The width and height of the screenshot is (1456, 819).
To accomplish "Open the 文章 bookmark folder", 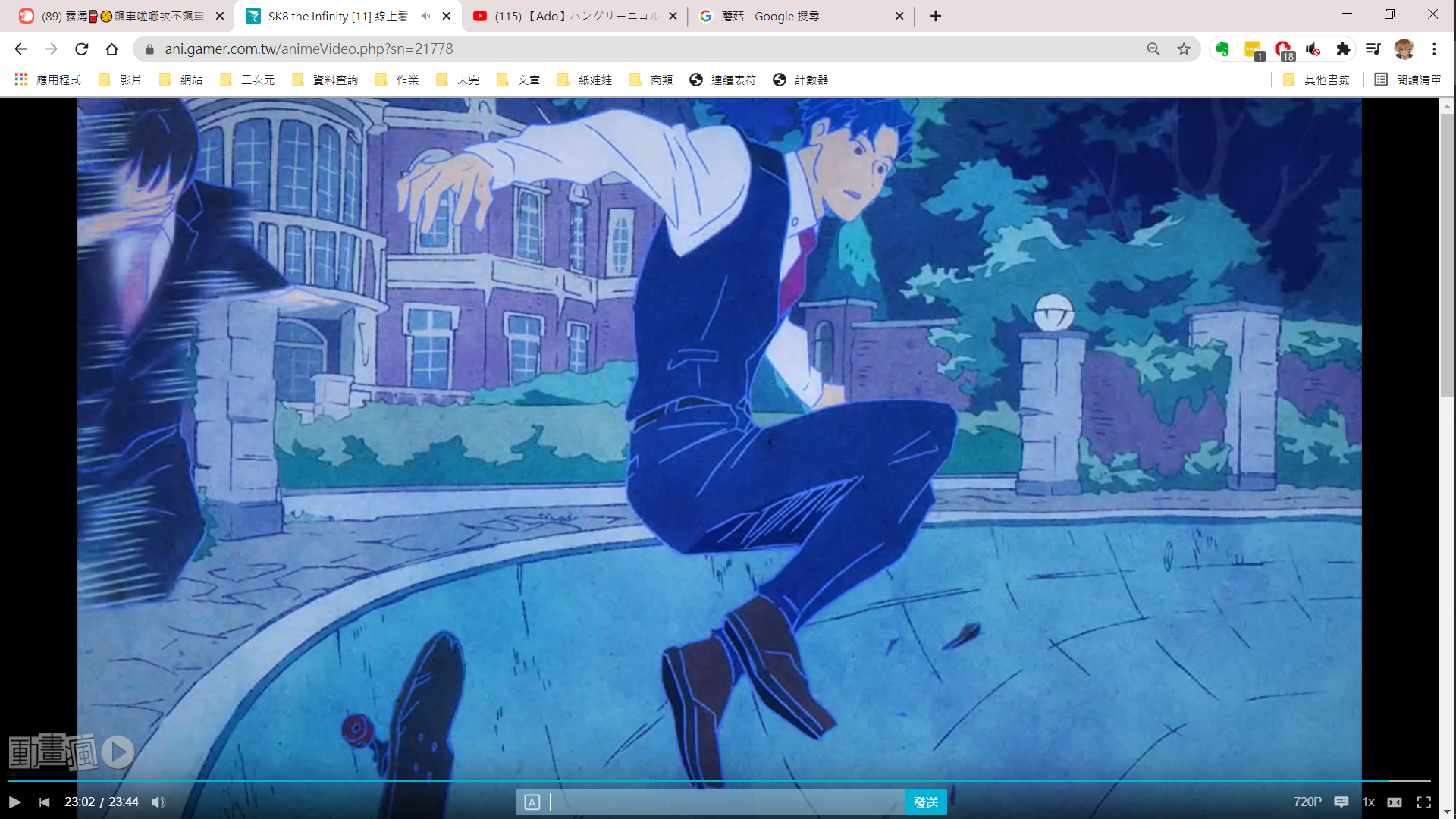I will click(x=518, y=80).
